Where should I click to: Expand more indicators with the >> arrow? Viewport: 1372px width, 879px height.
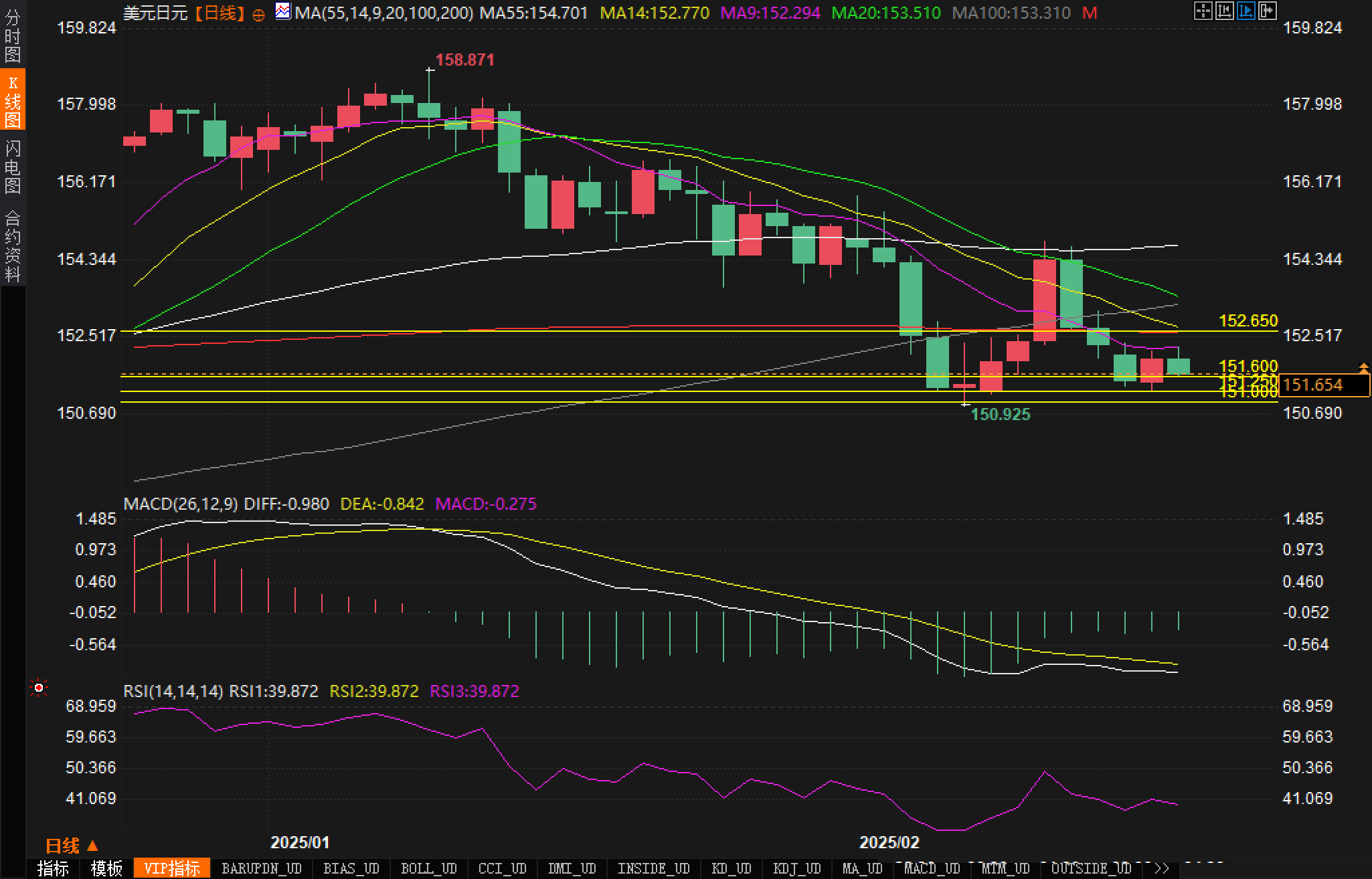click(x=1162, y=868)
